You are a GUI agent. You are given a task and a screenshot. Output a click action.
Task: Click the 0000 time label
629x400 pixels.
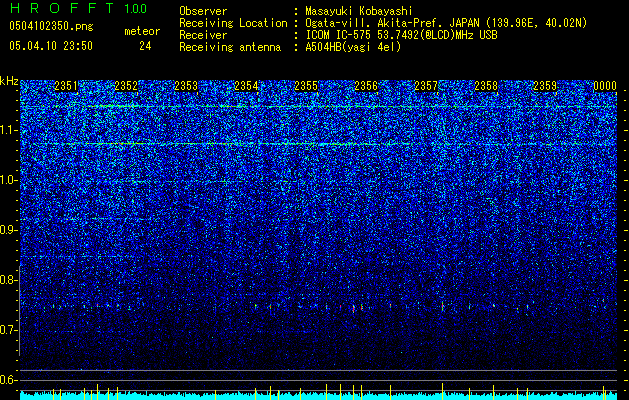(x=605, y=86)
